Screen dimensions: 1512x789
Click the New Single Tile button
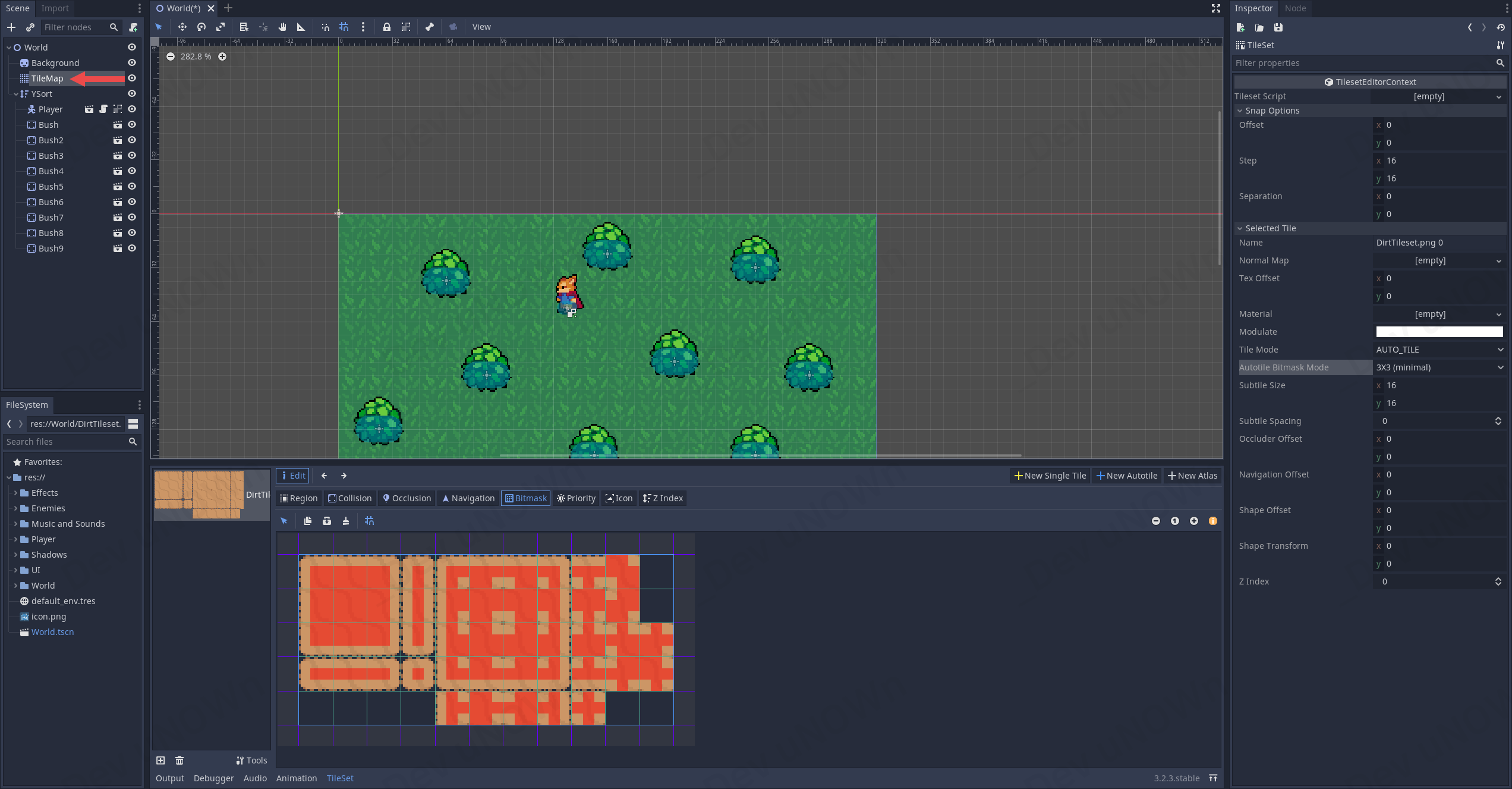pos(1050,476)
